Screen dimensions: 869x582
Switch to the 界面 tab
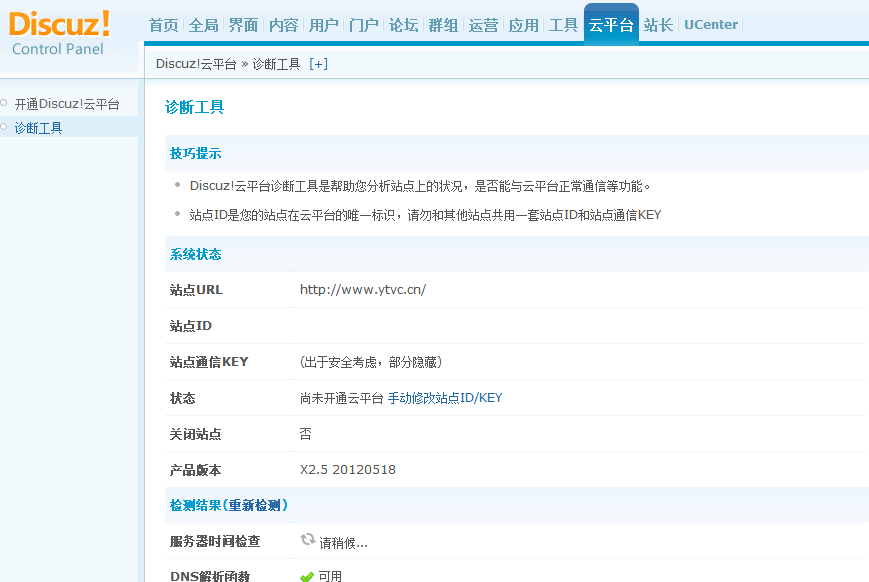[x=243, y=25]
